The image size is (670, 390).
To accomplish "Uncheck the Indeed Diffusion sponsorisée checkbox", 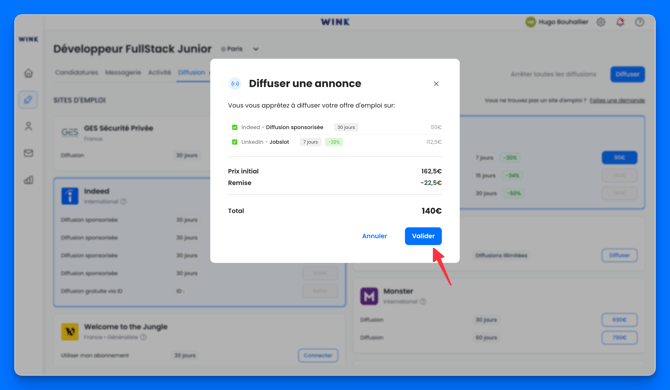I will coord(235,127).
